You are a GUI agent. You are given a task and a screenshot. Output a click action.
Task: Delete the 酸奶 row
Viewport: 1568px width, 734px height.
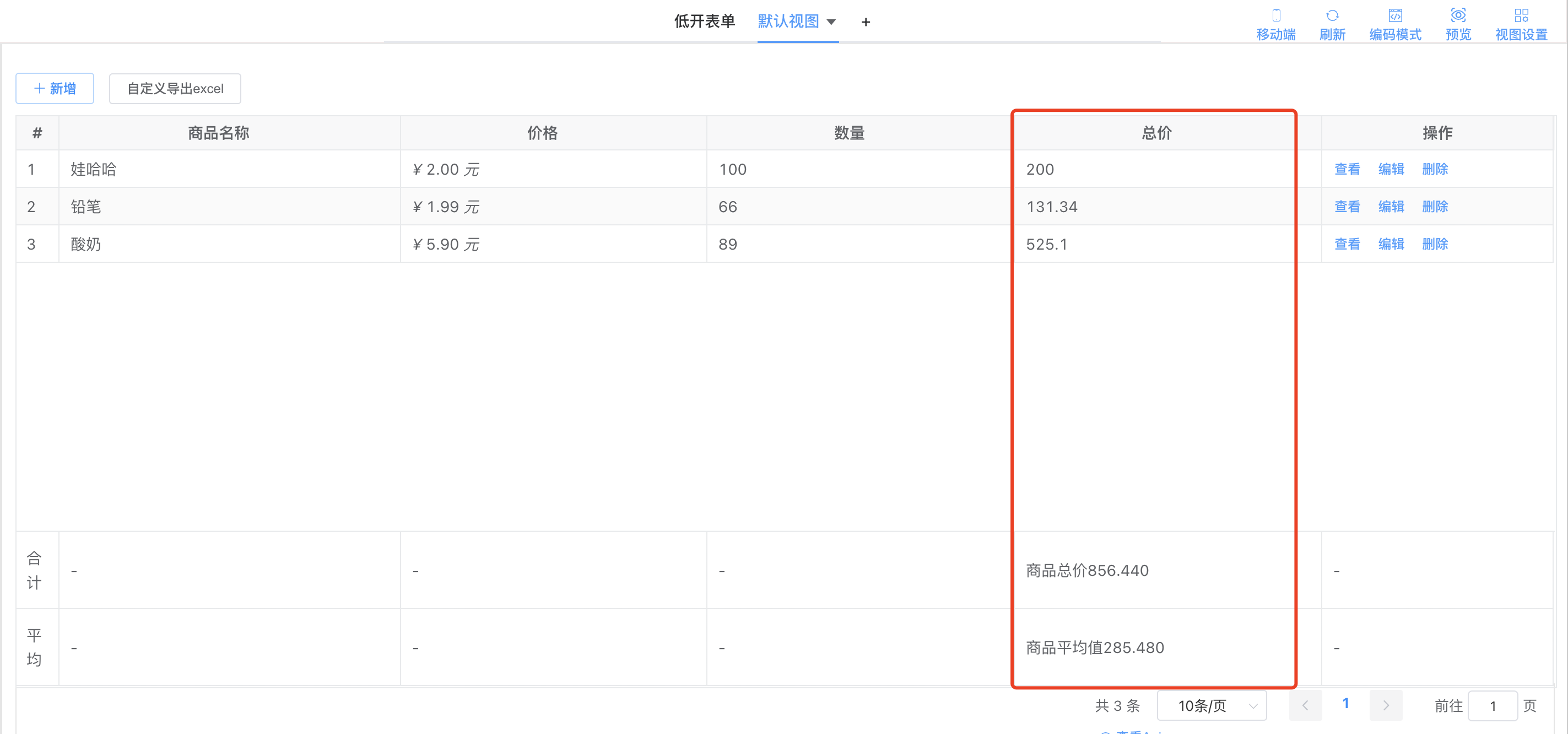click(1435, 244)
